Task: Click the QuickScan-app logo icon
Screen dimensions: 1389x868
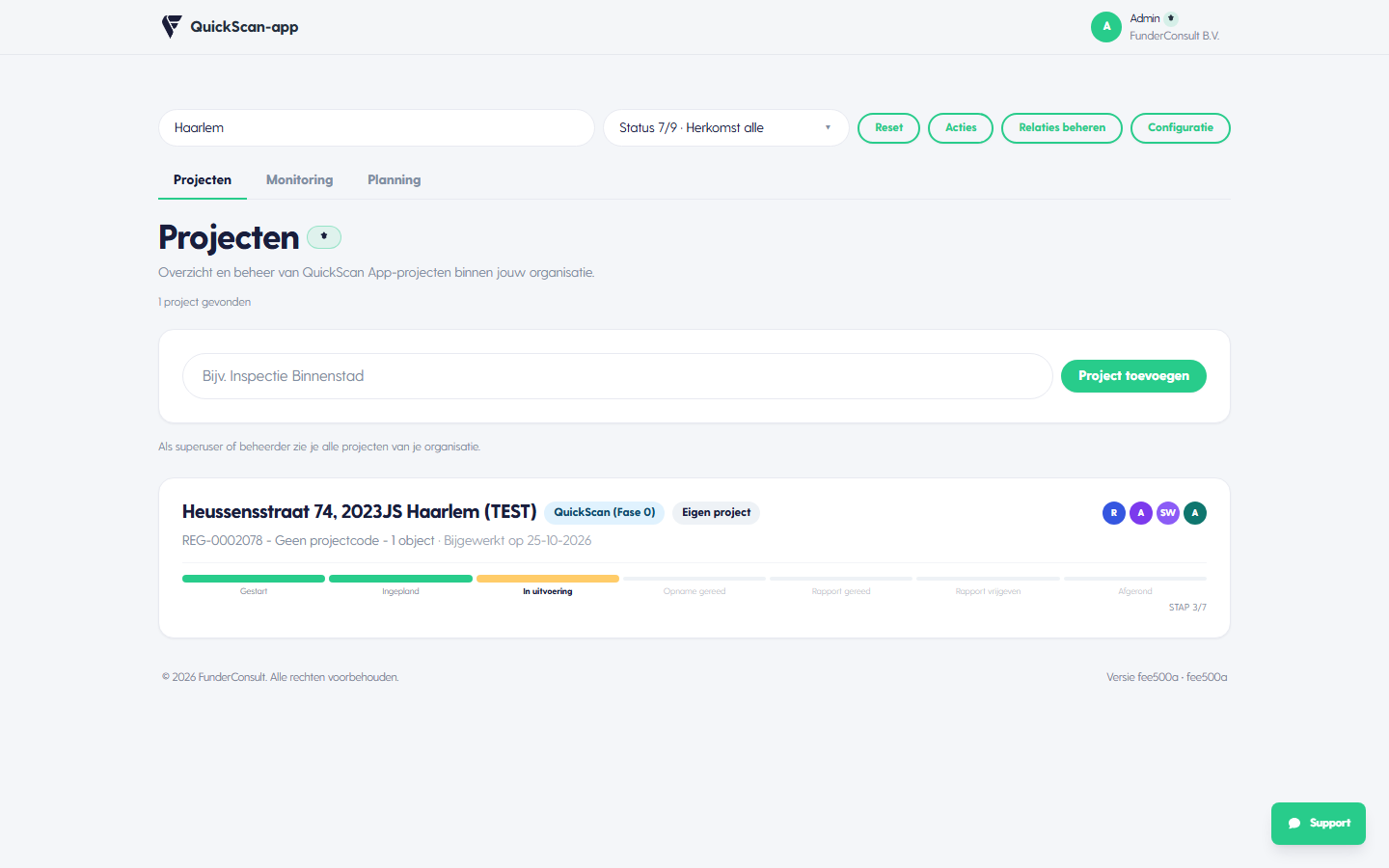Action: pyautogui.click(x=172, y=27)
